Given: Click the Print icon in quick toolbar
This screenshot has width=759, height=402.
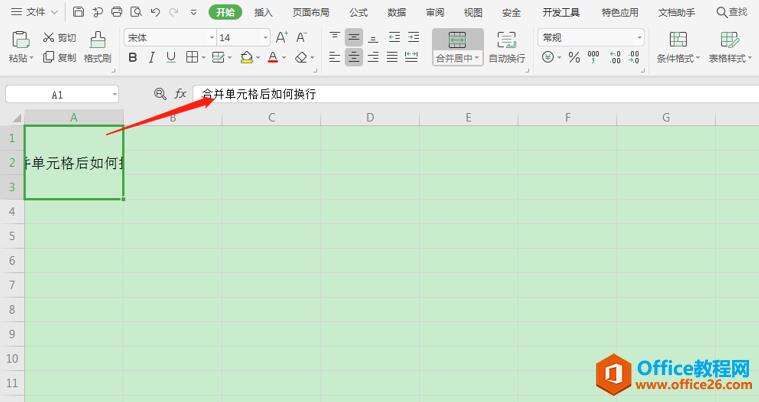Looking at the screenshot, I should [x=117, y=12].
